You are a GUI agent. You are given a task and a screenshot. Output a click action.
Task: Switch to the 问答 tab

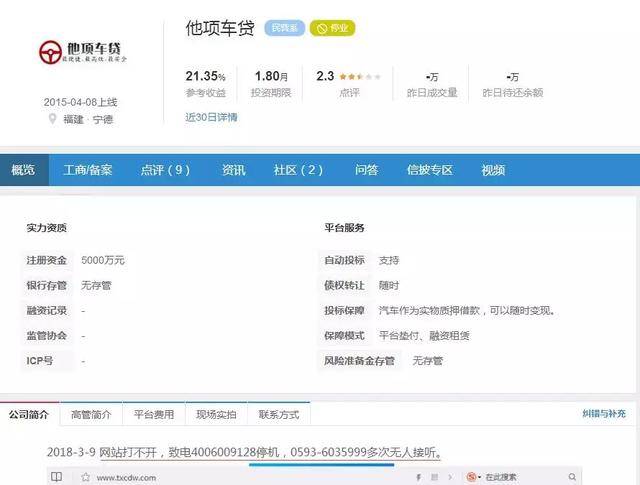[366, 170]
